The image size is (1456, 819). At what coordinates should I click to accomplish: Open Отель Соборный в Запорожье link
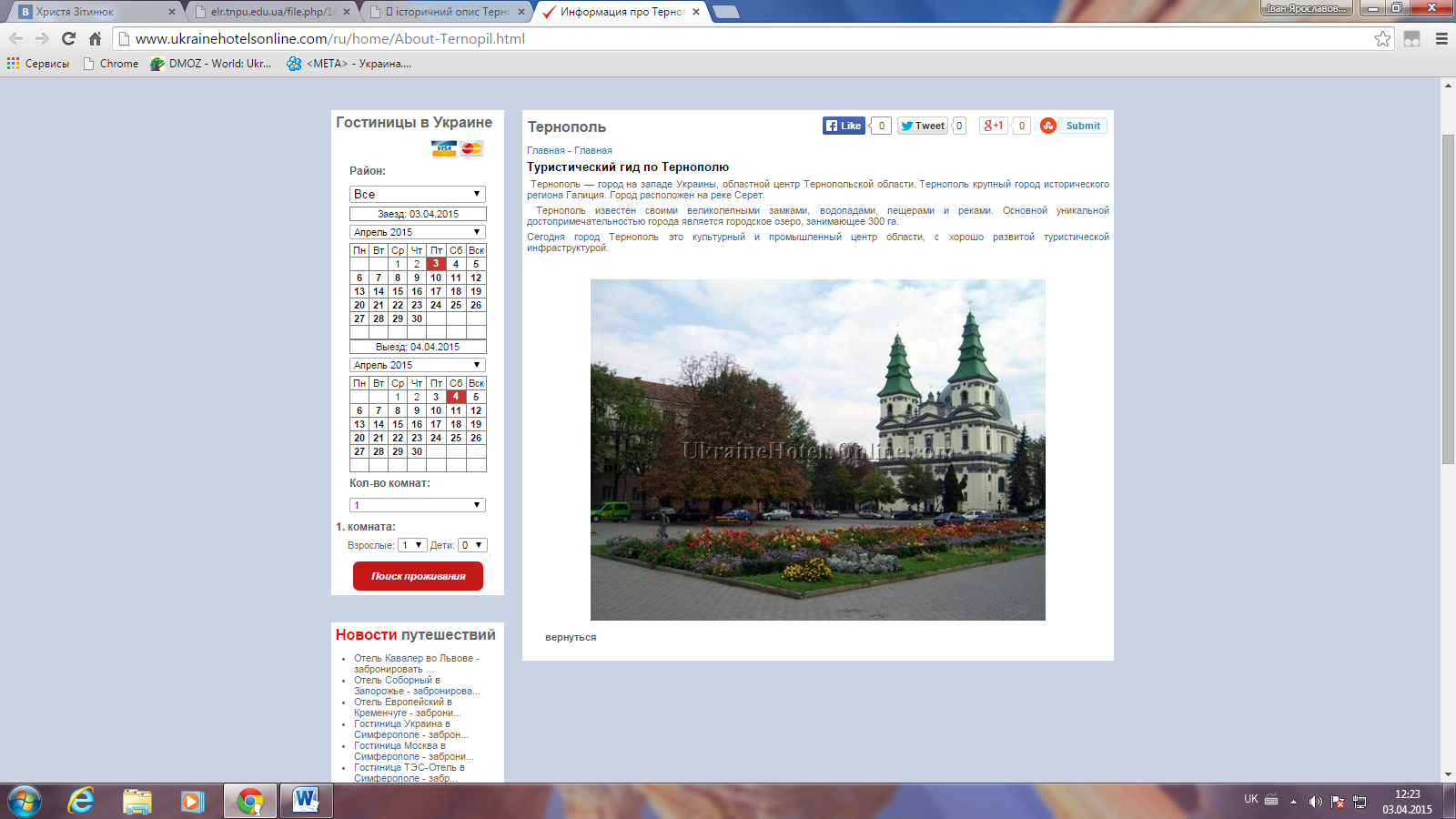pos(417,685)
